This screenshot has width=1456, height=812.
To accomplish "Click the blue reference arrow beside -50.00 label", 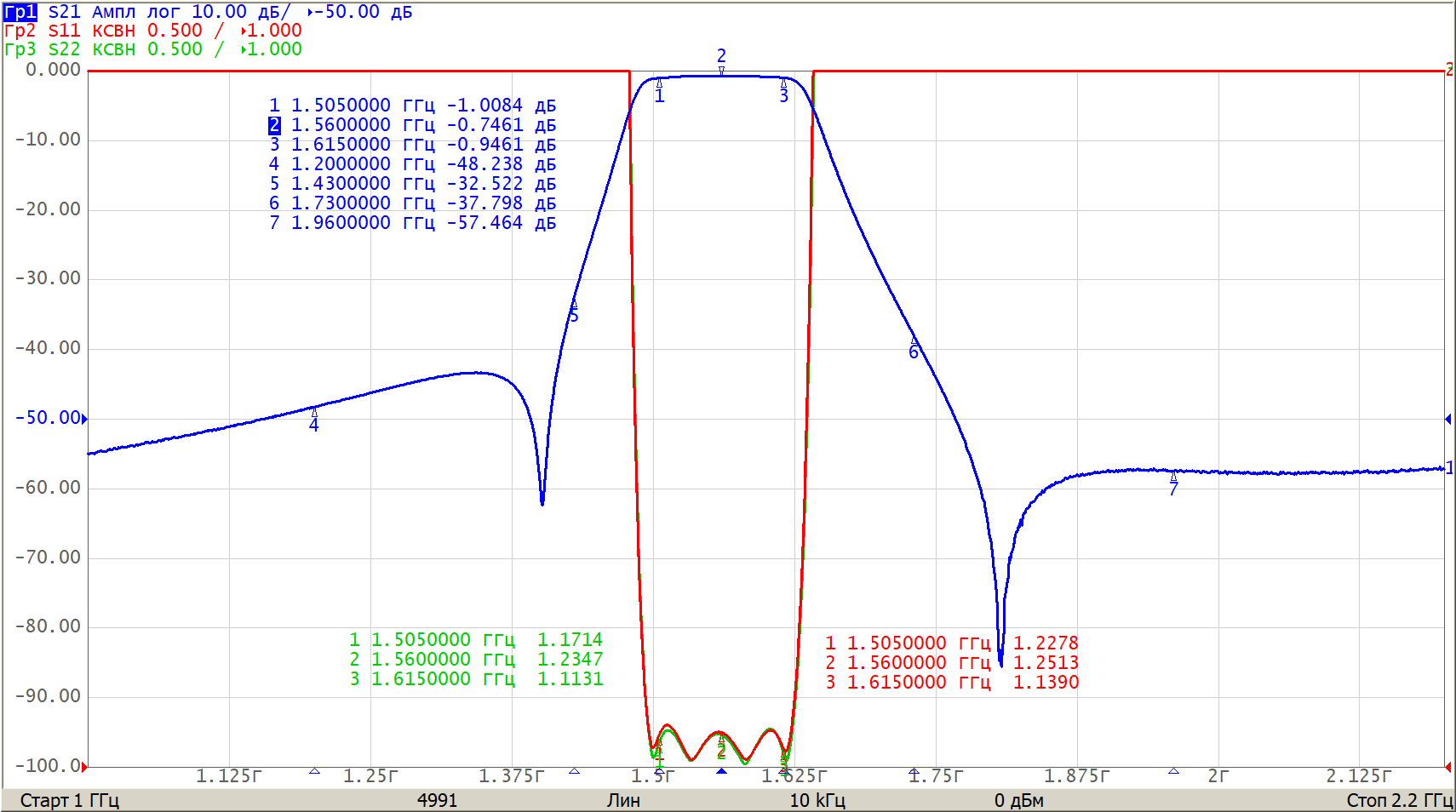I will (84, 418).
